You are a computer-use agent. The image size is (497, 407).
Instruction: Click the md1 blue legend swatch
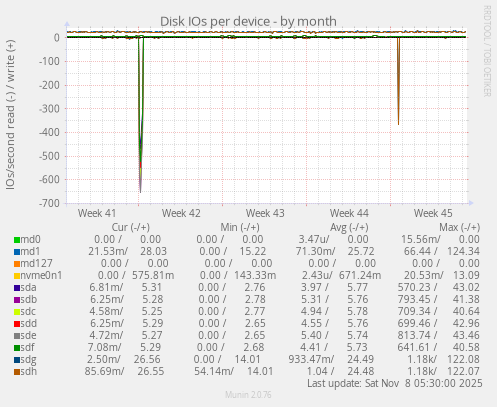[x=17, y=252]
